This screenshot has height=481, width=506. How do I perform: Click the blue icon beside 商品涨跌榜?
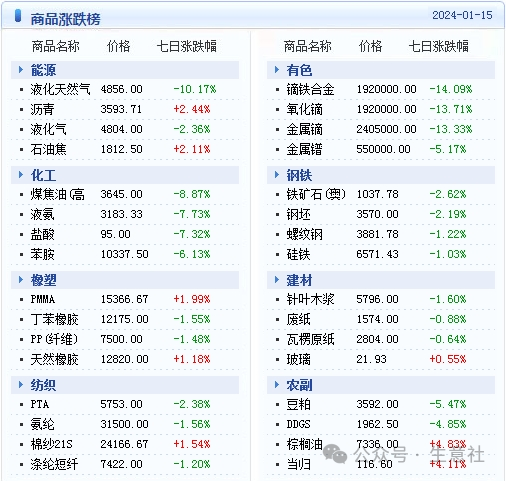click(18, 16)
